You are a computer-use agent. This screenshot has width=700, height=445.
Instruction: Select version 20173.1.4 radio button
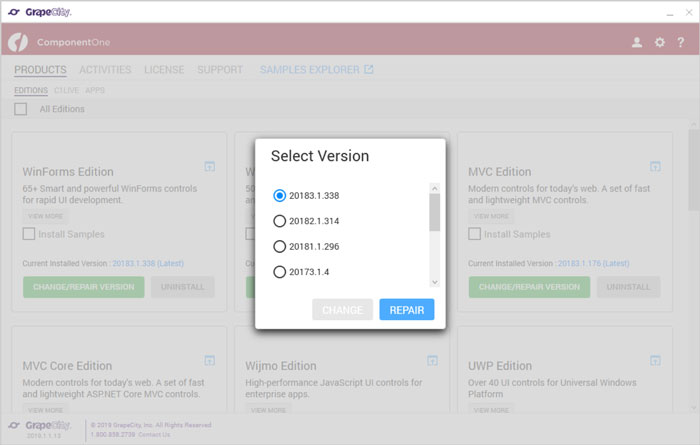pyautogui.click(x=279, y=272)
